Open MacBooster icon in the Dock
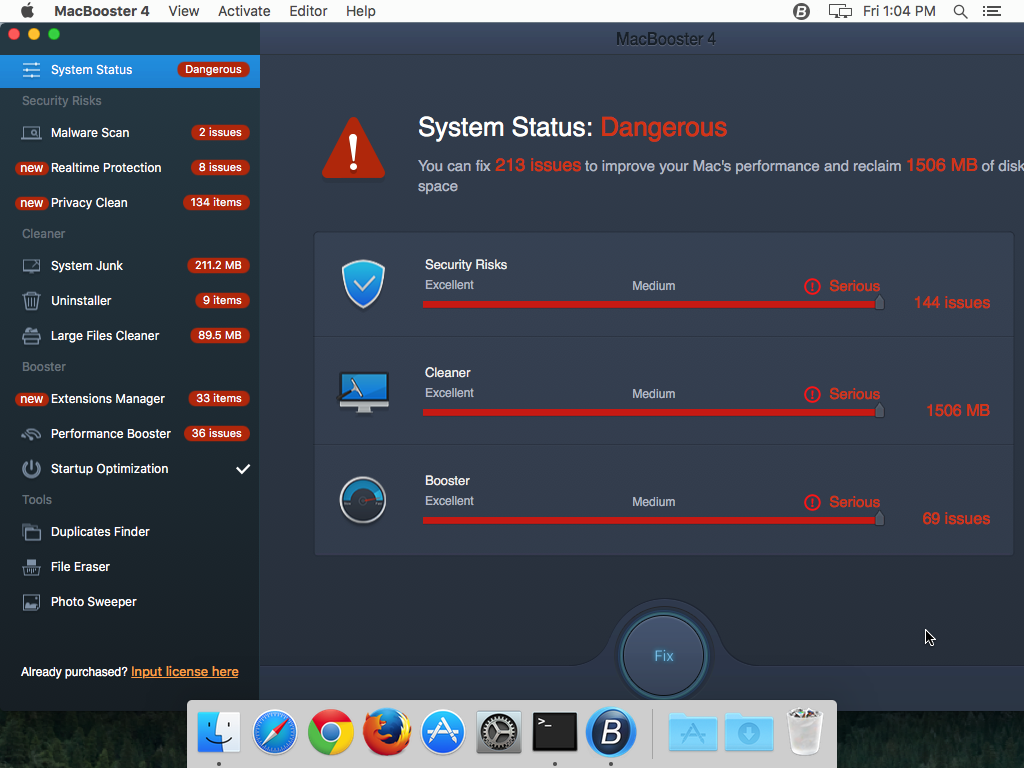Image resolution: width=1024 pixels, height=768 pixels. tap(611, 732)
